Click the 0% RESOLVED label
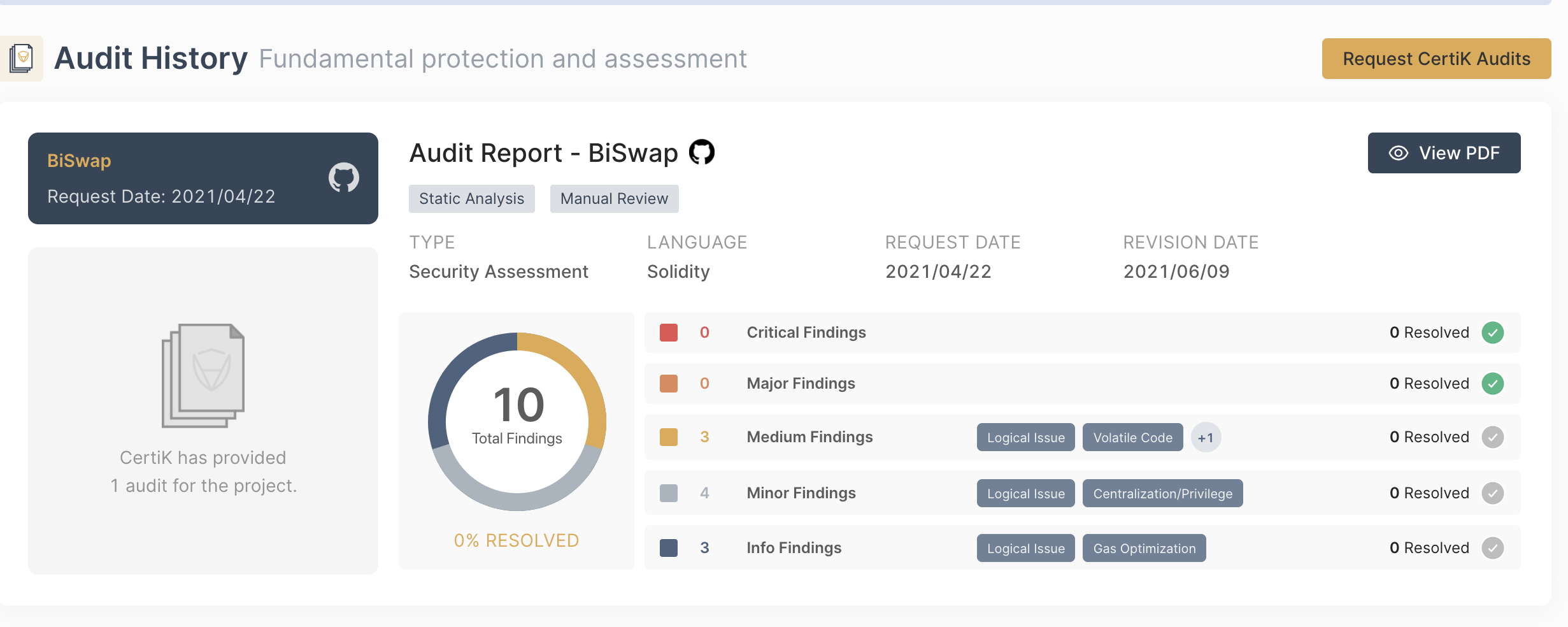The height and width of the screenshot is (627, 1568). click(517, 540)
